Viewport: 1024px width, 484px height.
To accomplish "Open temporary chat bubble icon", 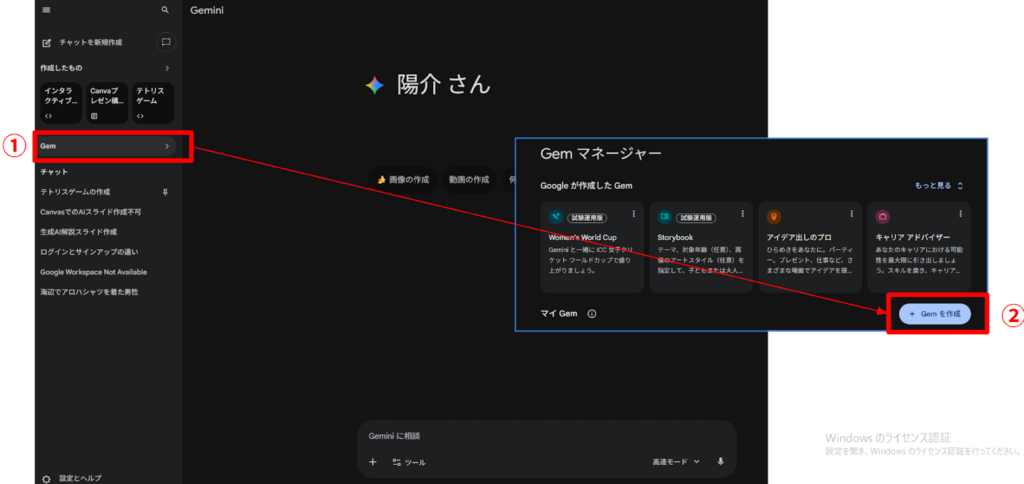I will point(166,42).
